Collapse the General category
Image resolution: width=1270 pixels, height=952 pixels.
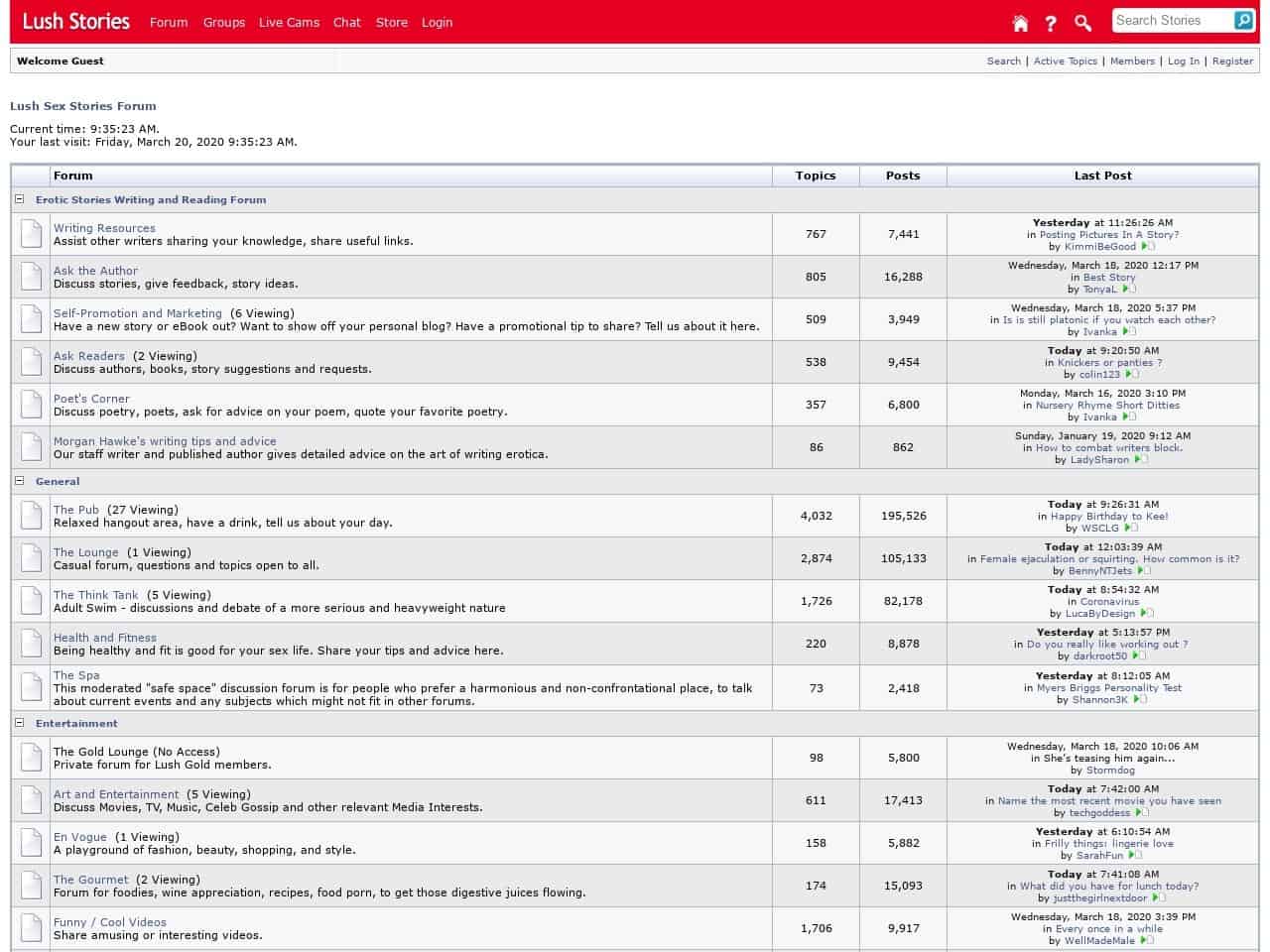pyautogui.click(x=19, y=481)
